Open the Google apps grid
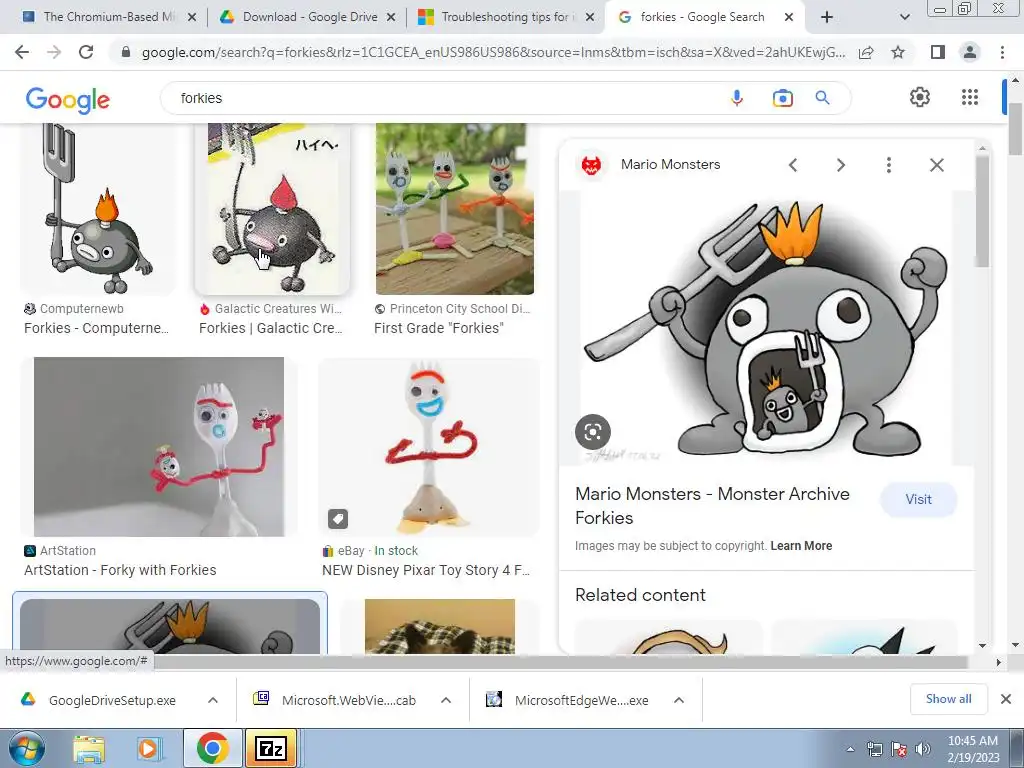1024x768 pixels. click(x=970, y=97)
